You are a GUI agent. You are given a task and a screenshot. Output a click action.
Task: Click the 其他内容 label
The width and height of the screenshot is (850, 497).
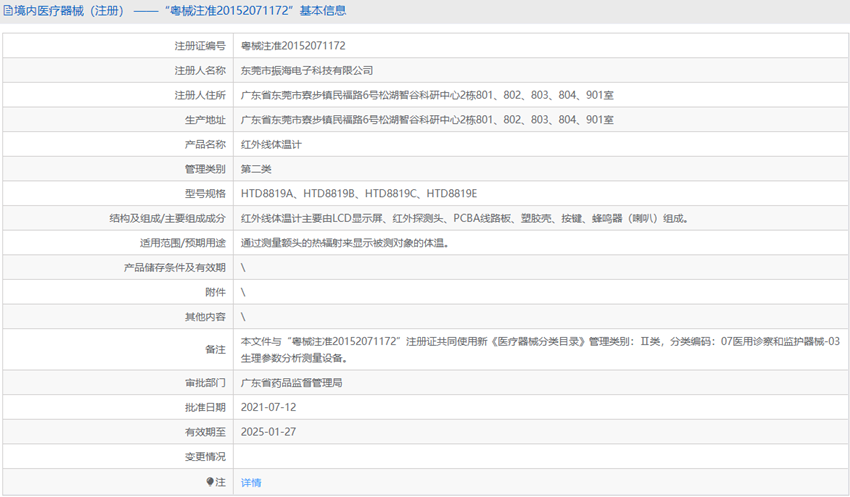(205, 317)
